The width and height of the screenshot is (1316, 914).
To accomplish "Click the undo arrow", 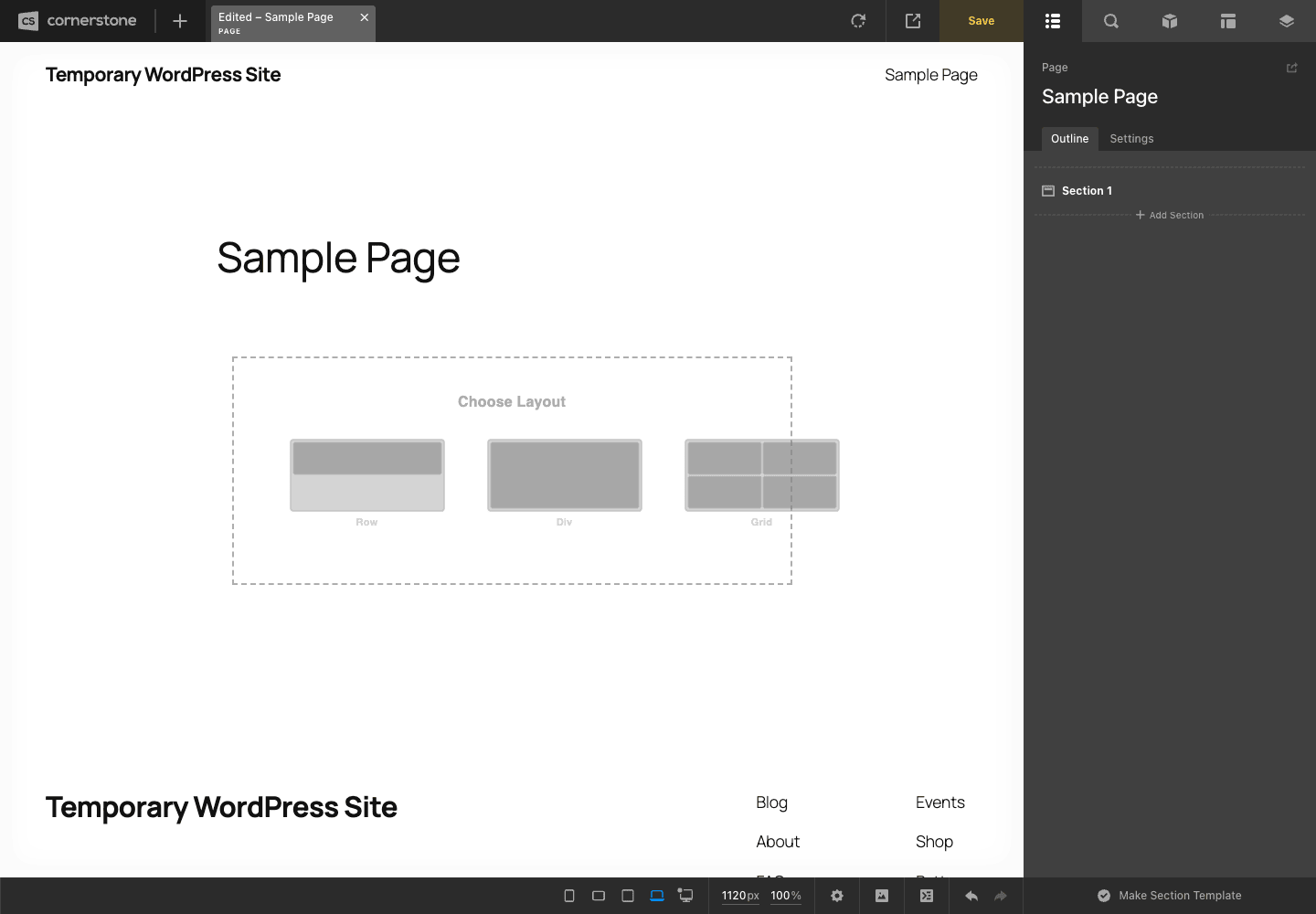I will [971, 896].
